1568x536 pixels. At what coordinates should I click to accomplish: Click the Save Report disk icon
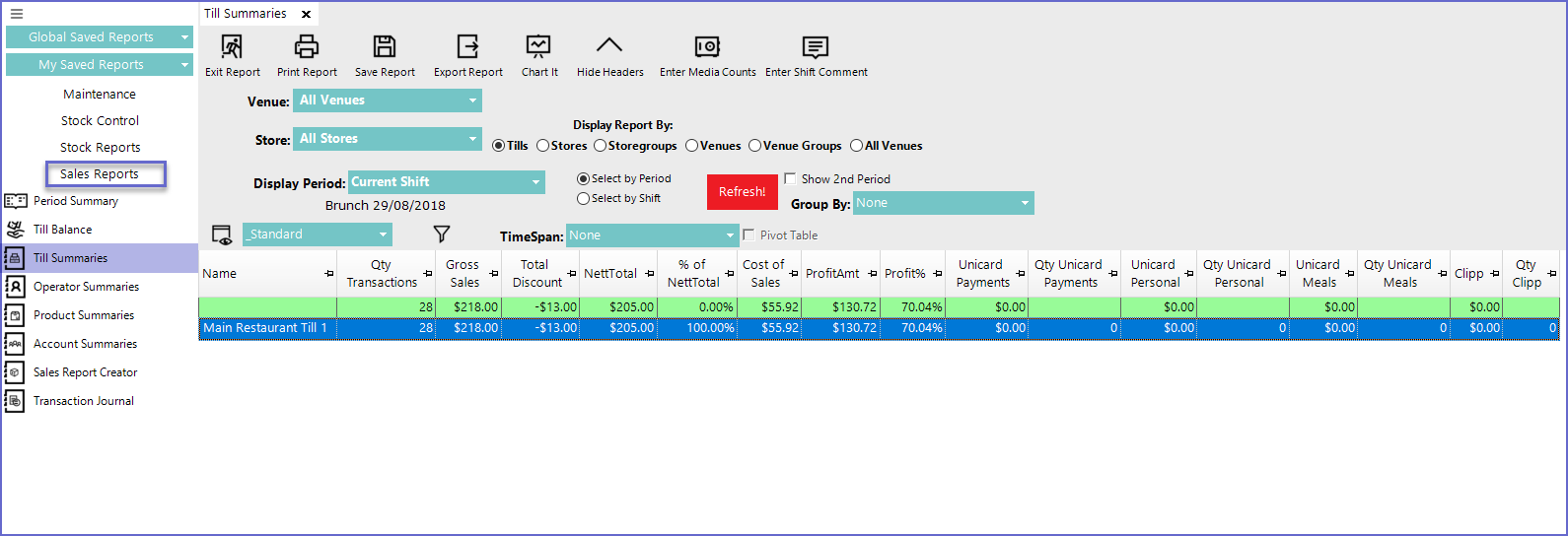click(385, 46)
